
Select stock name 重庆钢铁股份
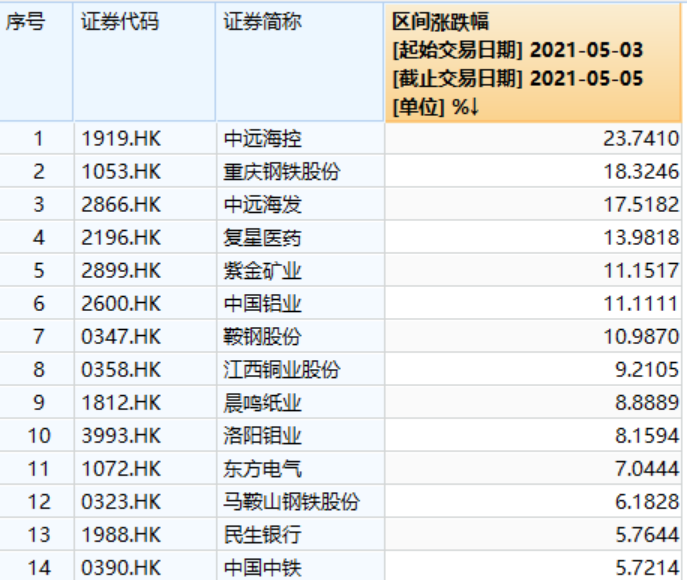click(x=282, y=172)
